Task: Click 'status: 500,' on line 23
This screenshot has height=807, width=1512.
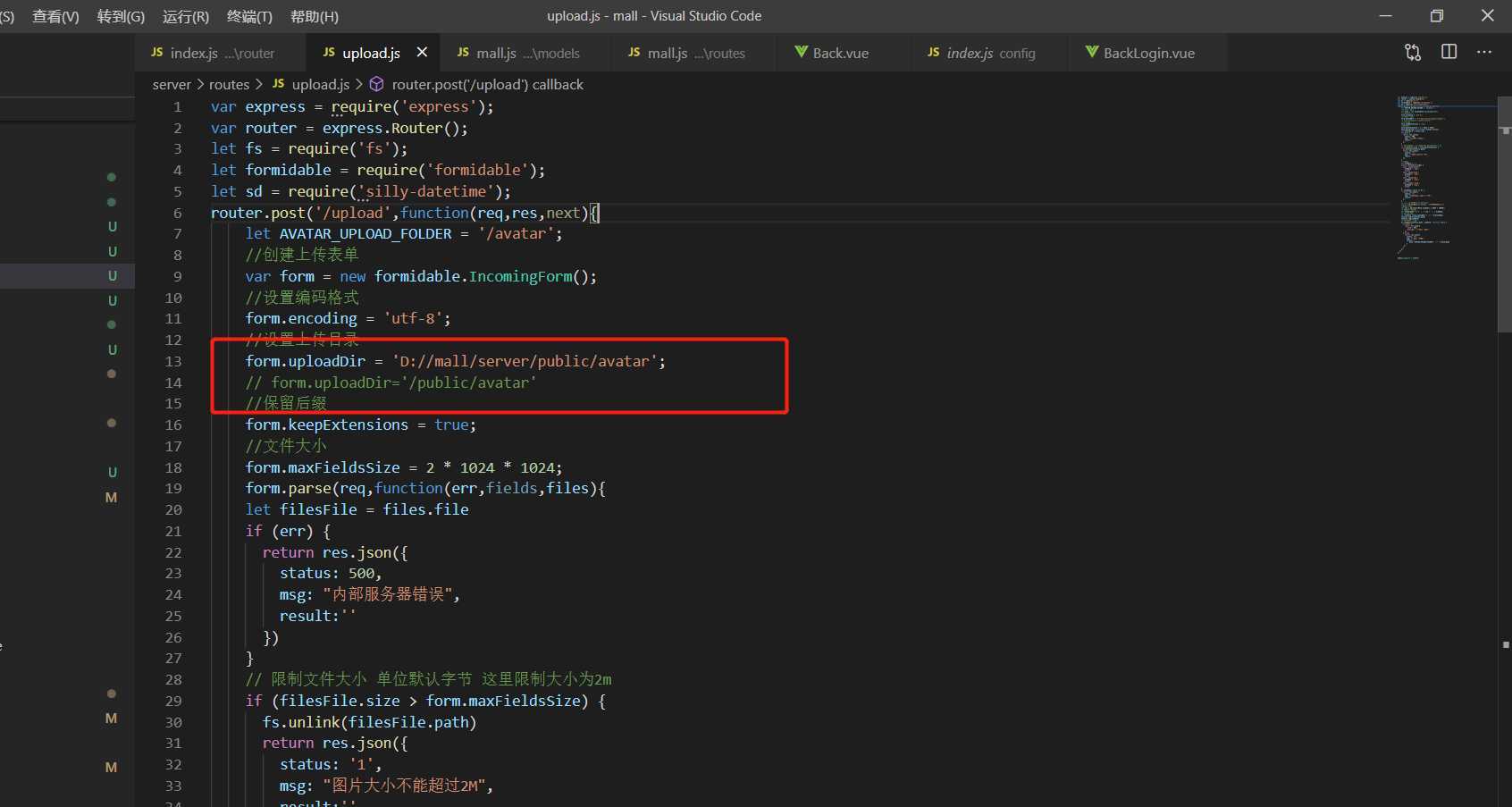Action: pyautogui.click(x=331, y=573)
